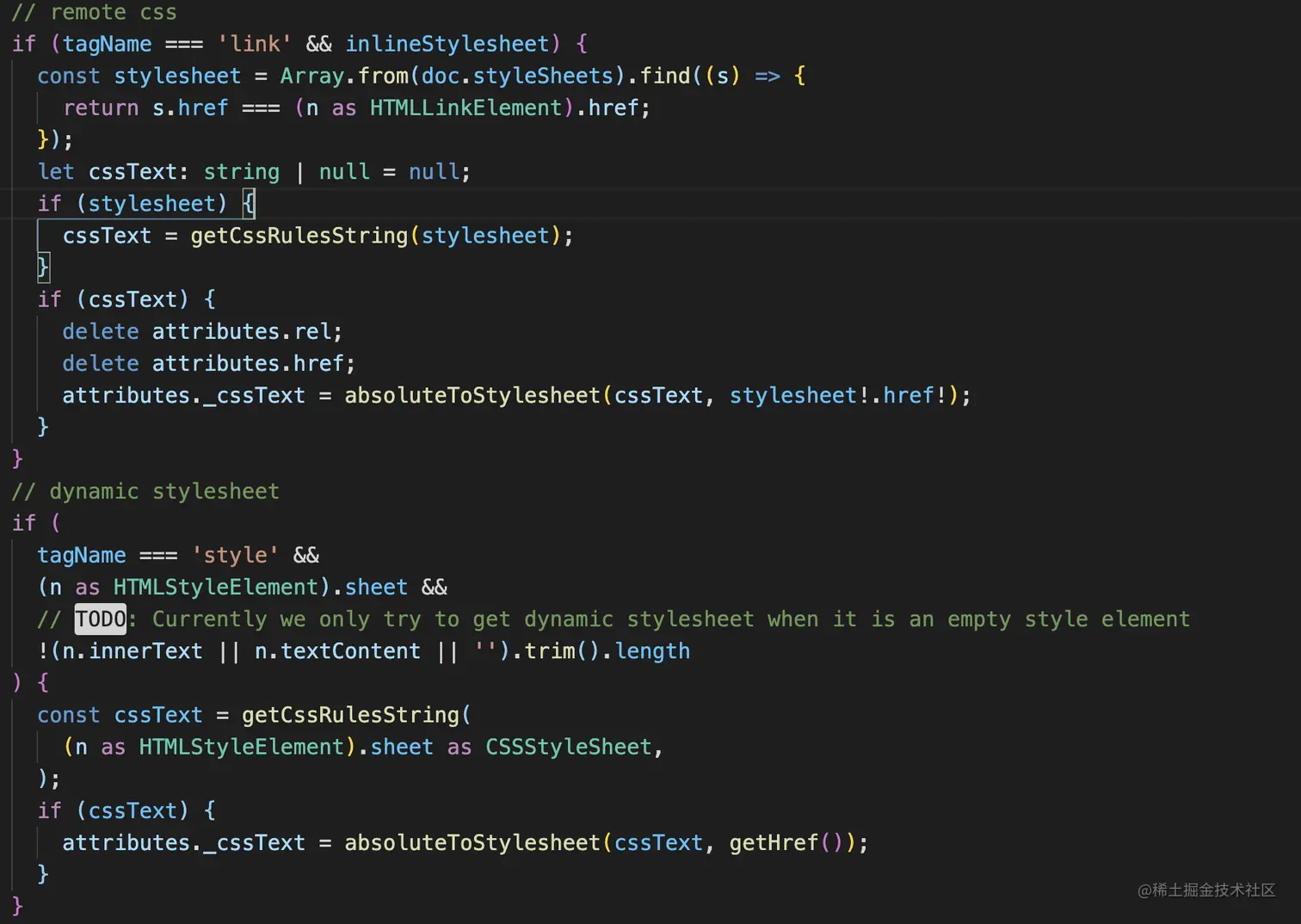Screen dimensions: 1301x924
Task: Click 'trim()' method call
Action: (562, 651)
